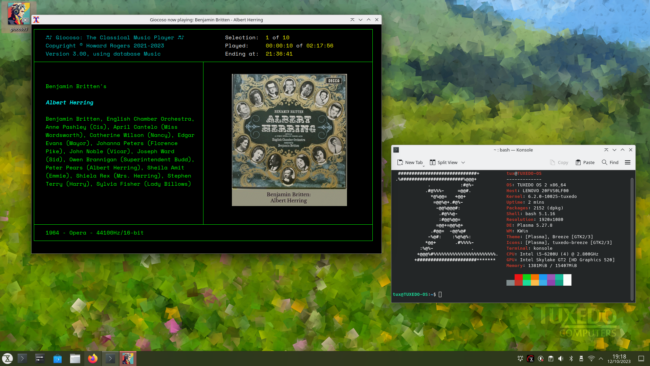Click Find in the Konsole toolbar
This screenshot has width=650, height=366.
click(610, 162)
